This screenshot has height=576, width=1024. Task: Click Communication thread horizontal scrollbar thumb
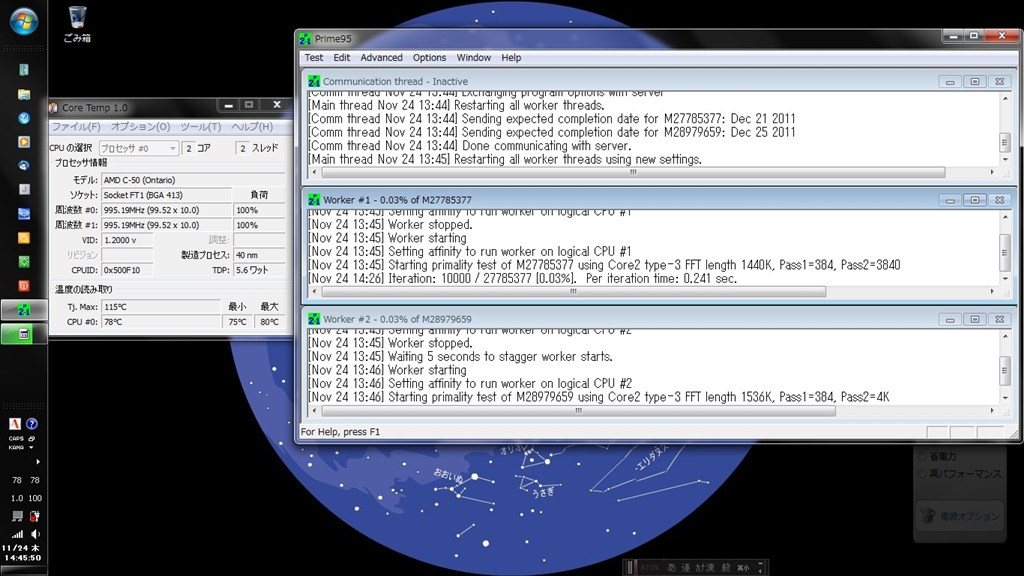[x=633, y=172]
